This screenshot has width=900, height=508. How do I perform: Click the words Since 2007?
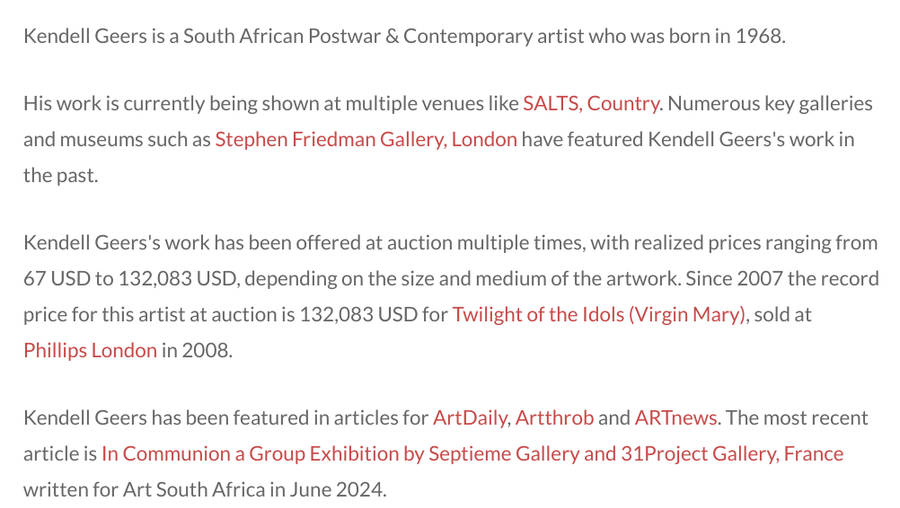(734, 278)
